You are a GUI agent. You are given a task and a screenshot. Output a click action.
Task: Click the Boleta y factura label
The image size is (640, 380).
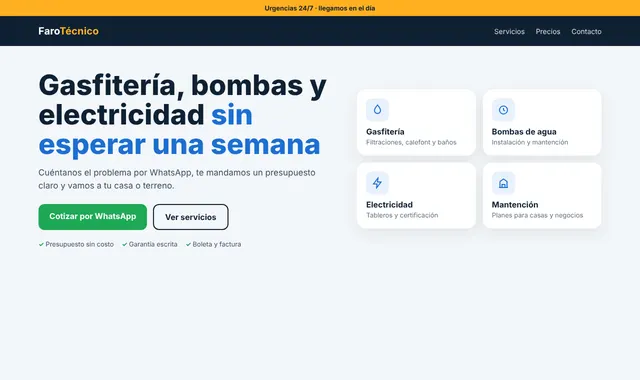(x=217, y=244)
